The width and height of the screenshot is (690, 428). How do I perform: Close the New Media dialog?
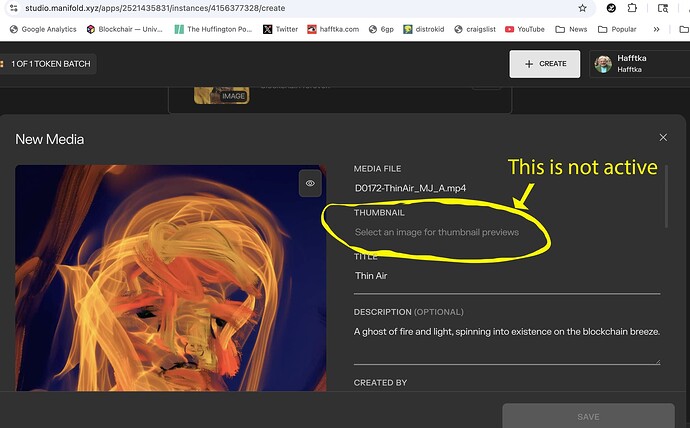pyautogui.click(x=663, y=137)
